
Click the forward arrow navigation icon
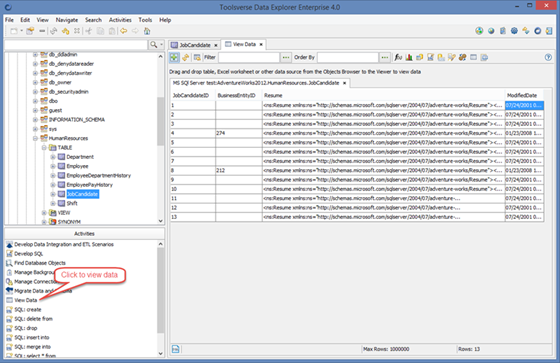135,31
